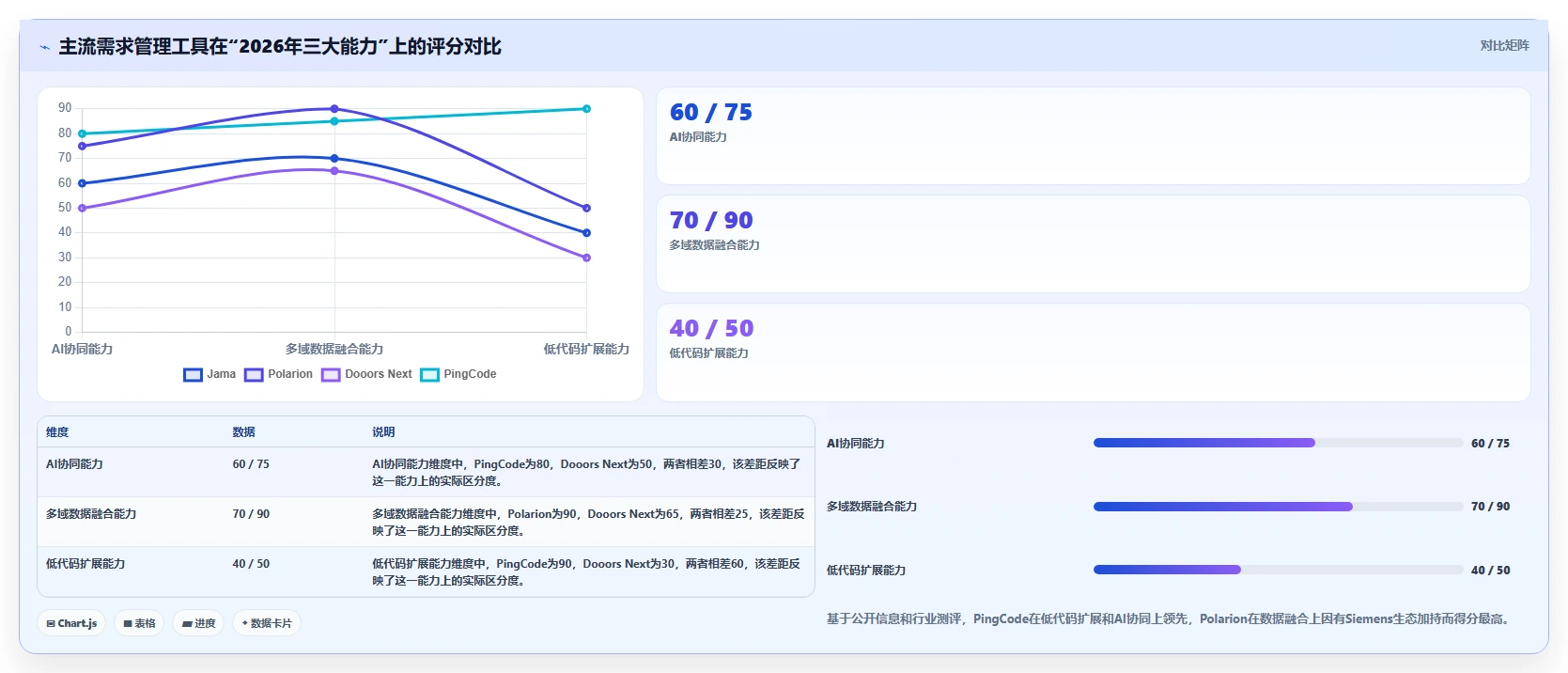
Task: Open the 40 / 50 data card
Action: tap(1093, 352)
